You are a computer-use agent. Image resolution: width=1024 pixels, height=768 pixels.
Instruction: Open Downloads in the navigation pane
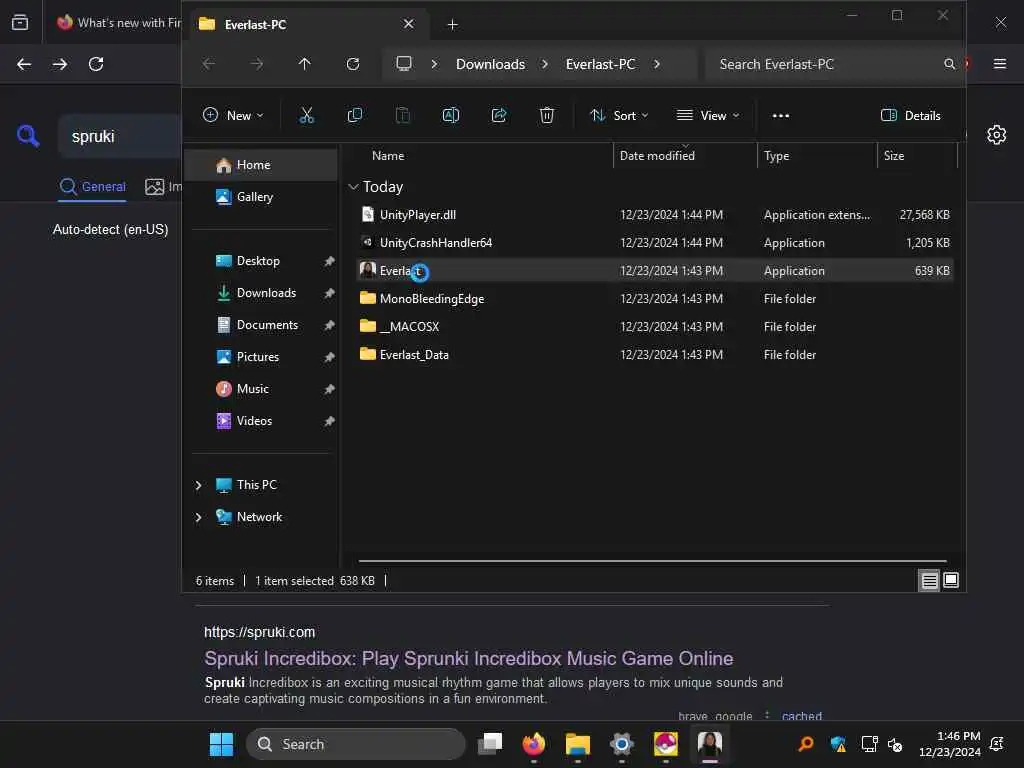261,293
